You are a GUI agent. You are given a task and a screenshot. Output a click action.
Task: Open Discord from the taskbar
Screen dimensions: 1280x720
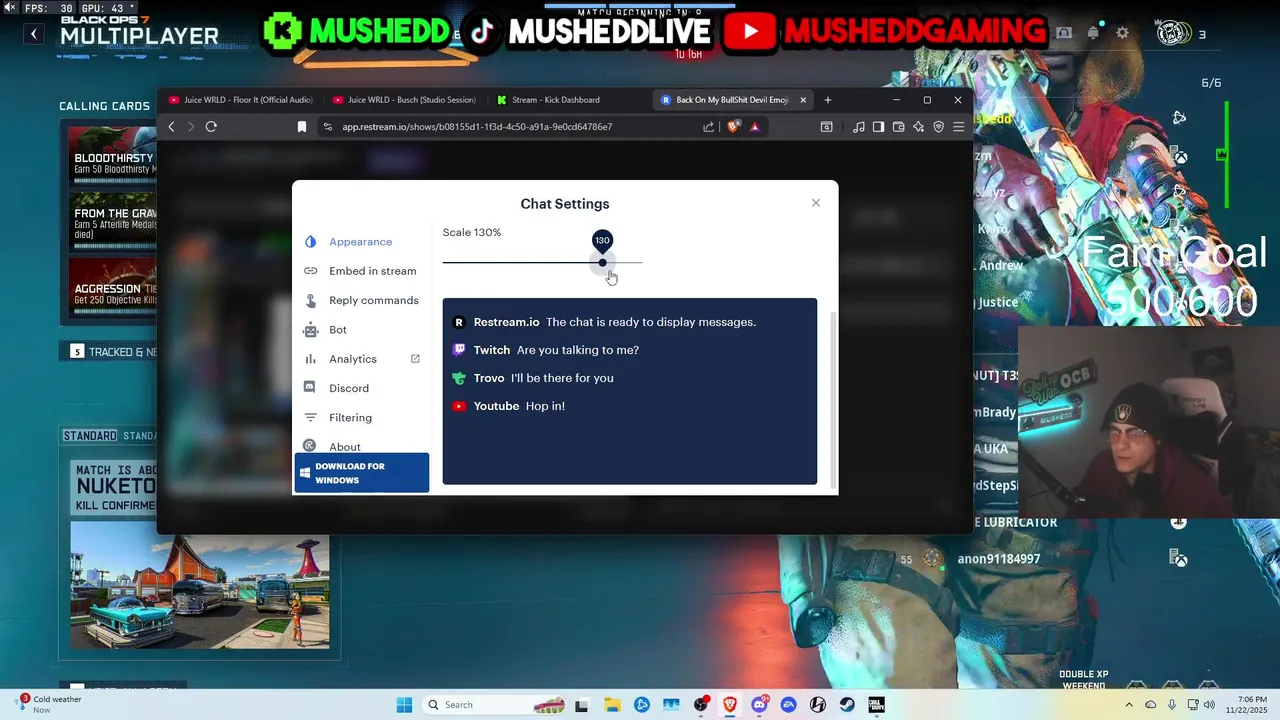pos(760,705)
